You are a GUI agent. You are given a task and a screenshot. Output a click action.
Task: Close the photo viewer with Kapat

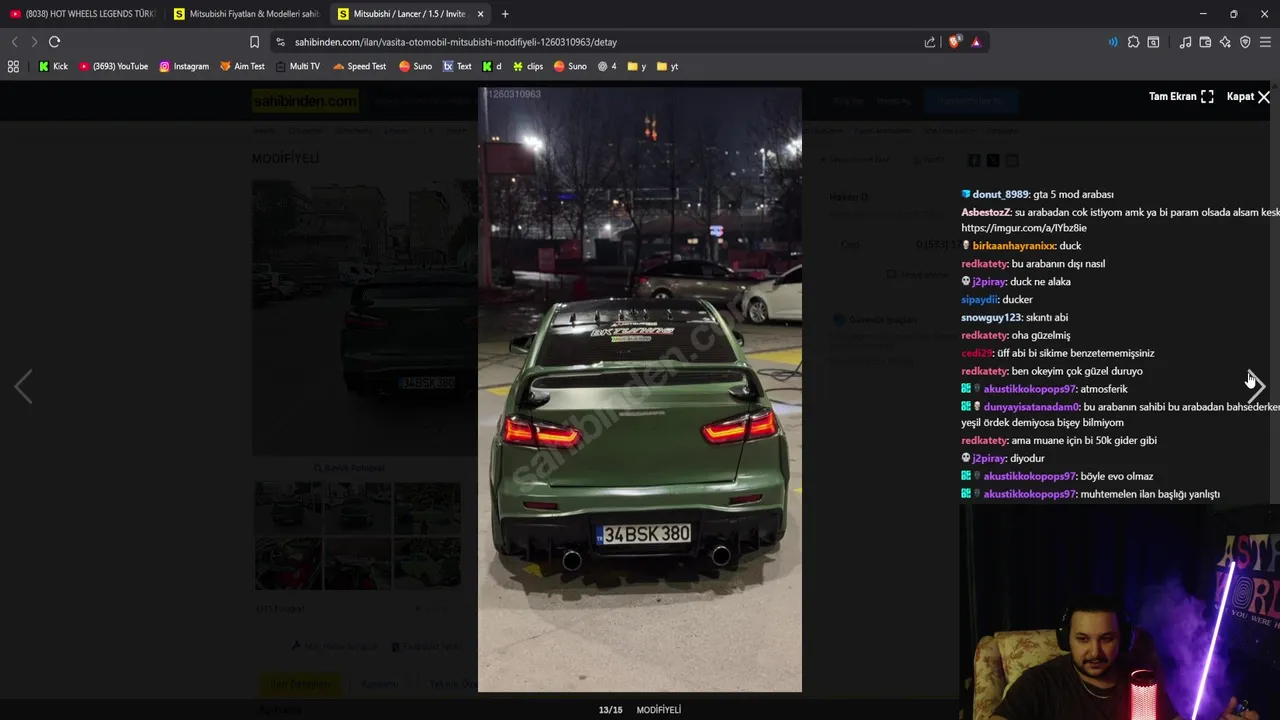pos(1248,96)
